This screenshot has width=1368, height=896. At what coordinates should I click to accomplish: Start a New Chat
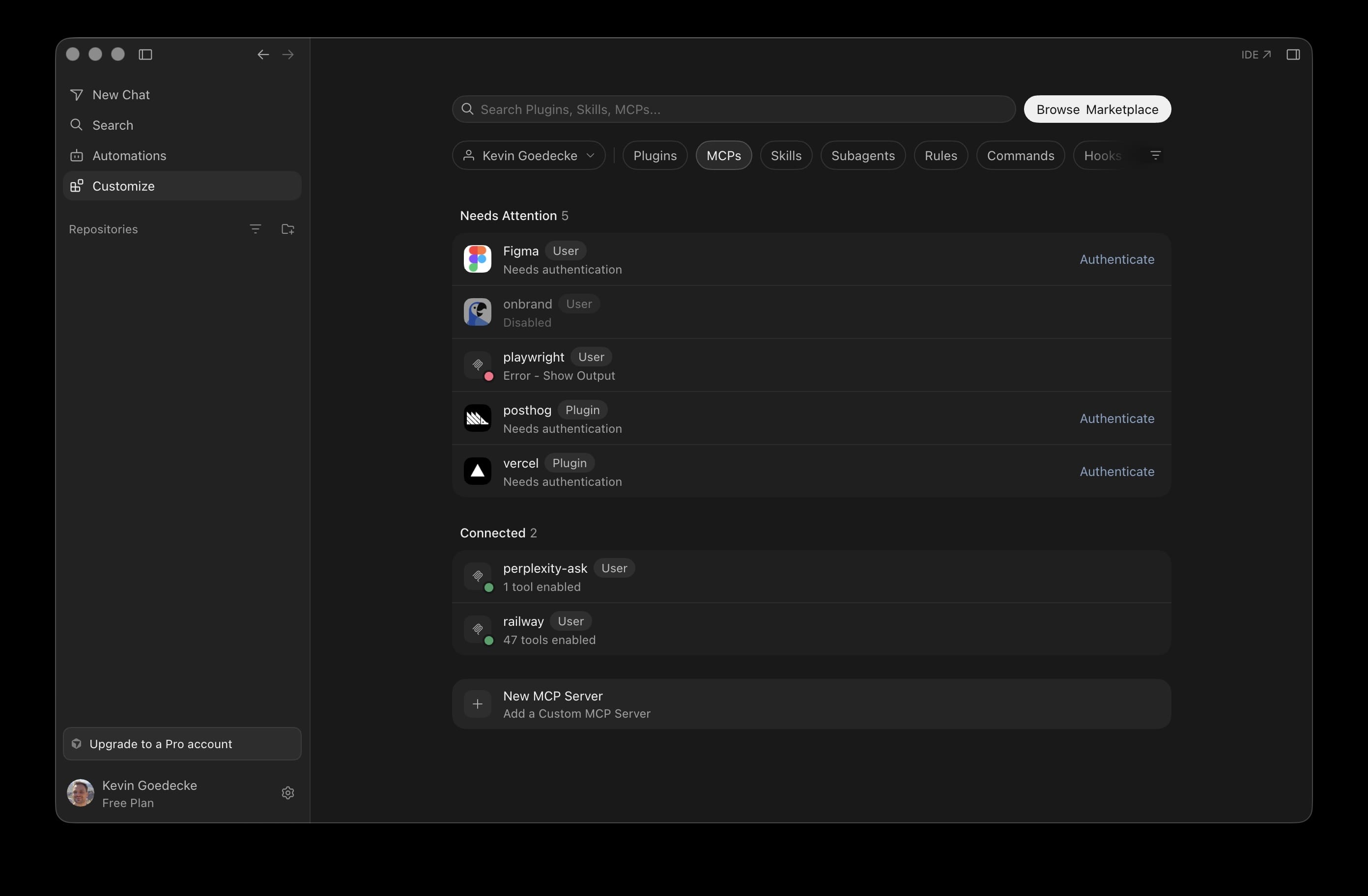[182, 94]
